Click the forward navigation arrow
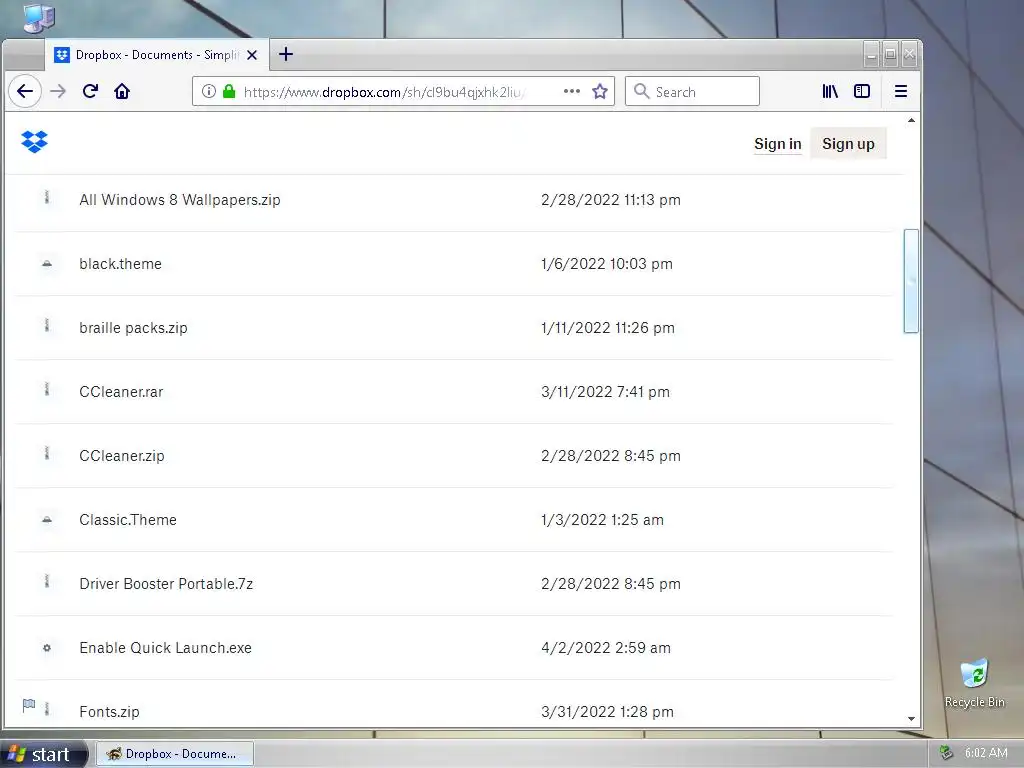 (x=58, y=91)
